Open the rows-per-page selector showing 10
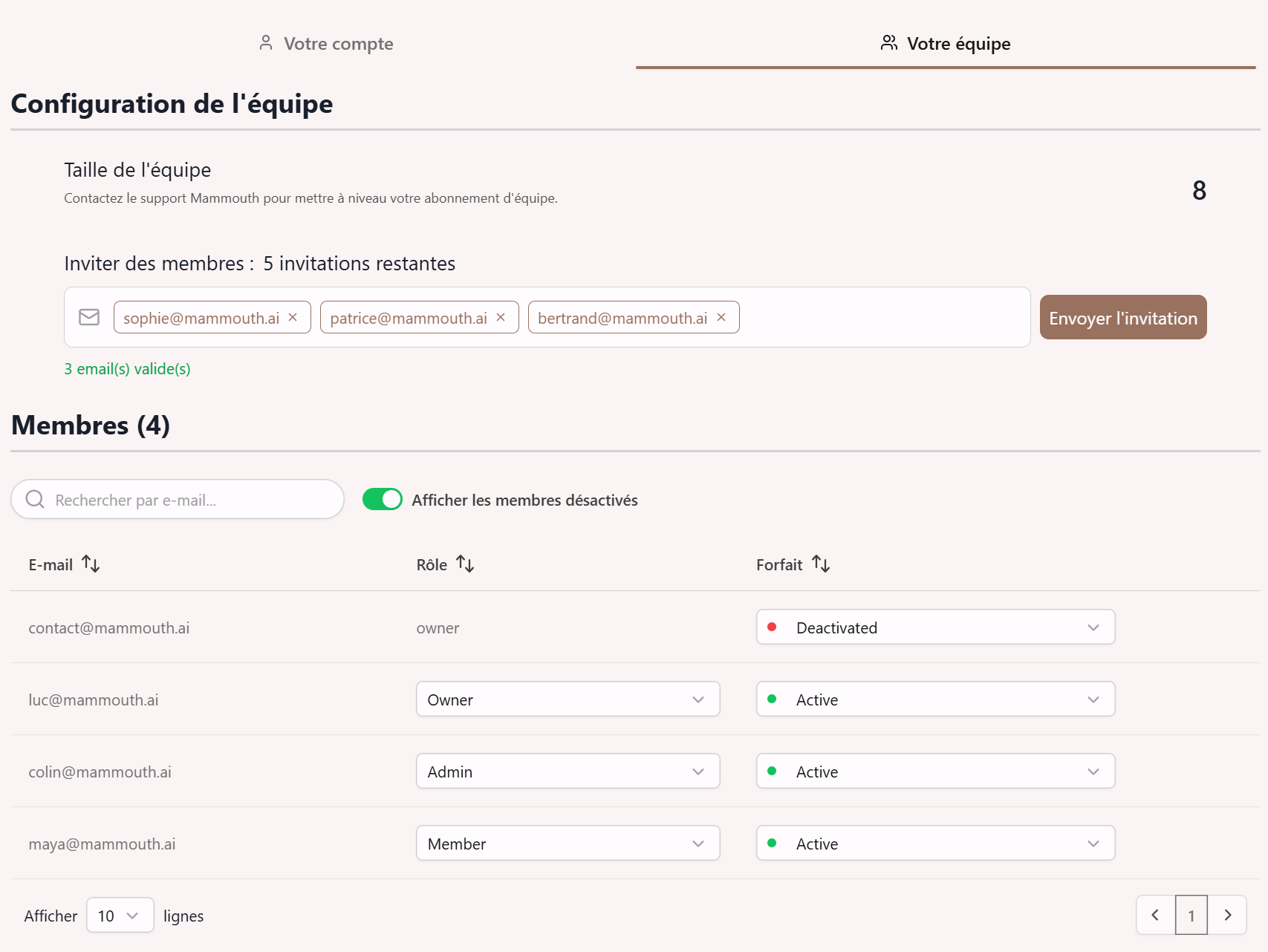 pyautogui.click(x=119, y=915)
